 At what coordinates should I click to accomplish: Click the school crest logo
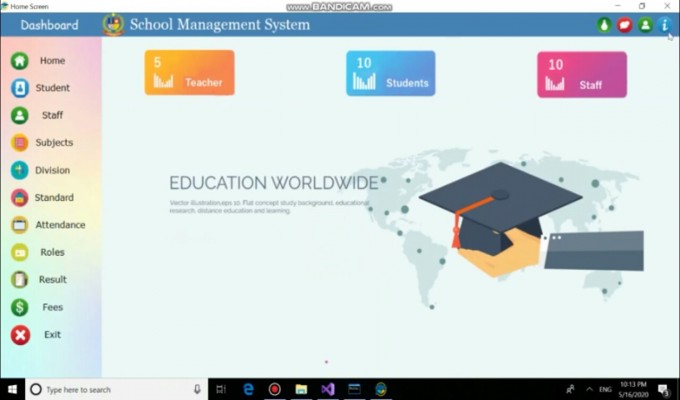113,24
